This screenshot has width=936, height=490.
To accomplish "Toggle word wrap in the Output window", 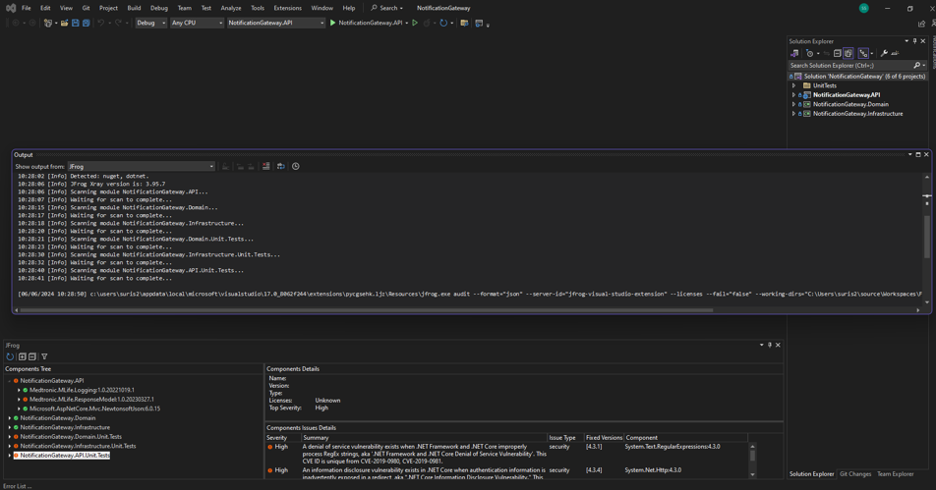I will (x=281, y=166).
